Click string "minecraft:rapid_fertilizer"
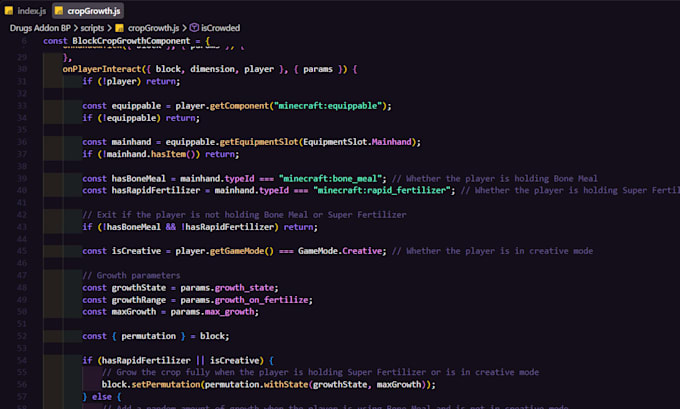The width and height of the screenshot is (680, 409). 382,190
